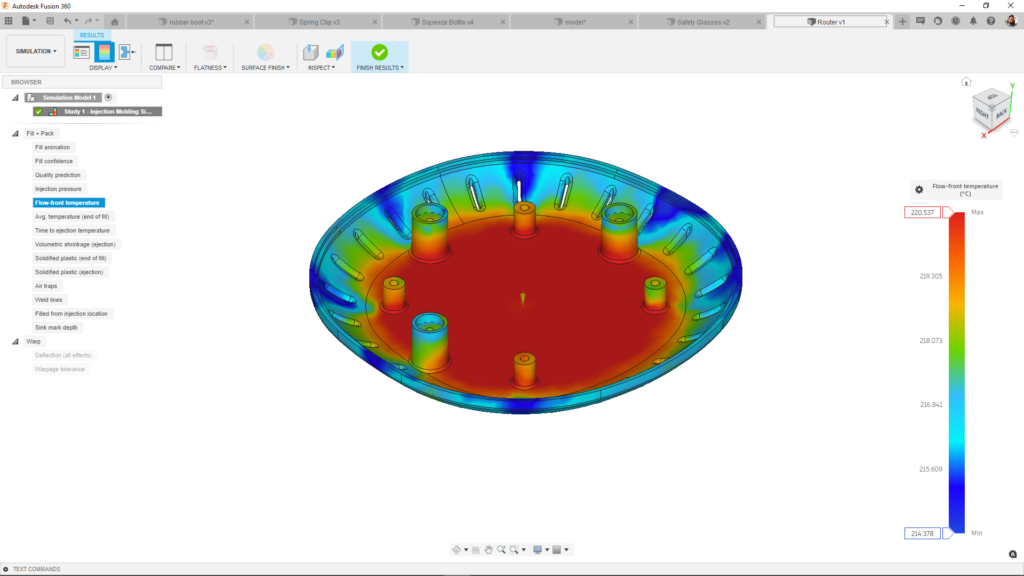Image resolution: width=1024 pixels, height=576 pixels.
Task: Click the legend Min slider handle
Action: pos(948,534)
